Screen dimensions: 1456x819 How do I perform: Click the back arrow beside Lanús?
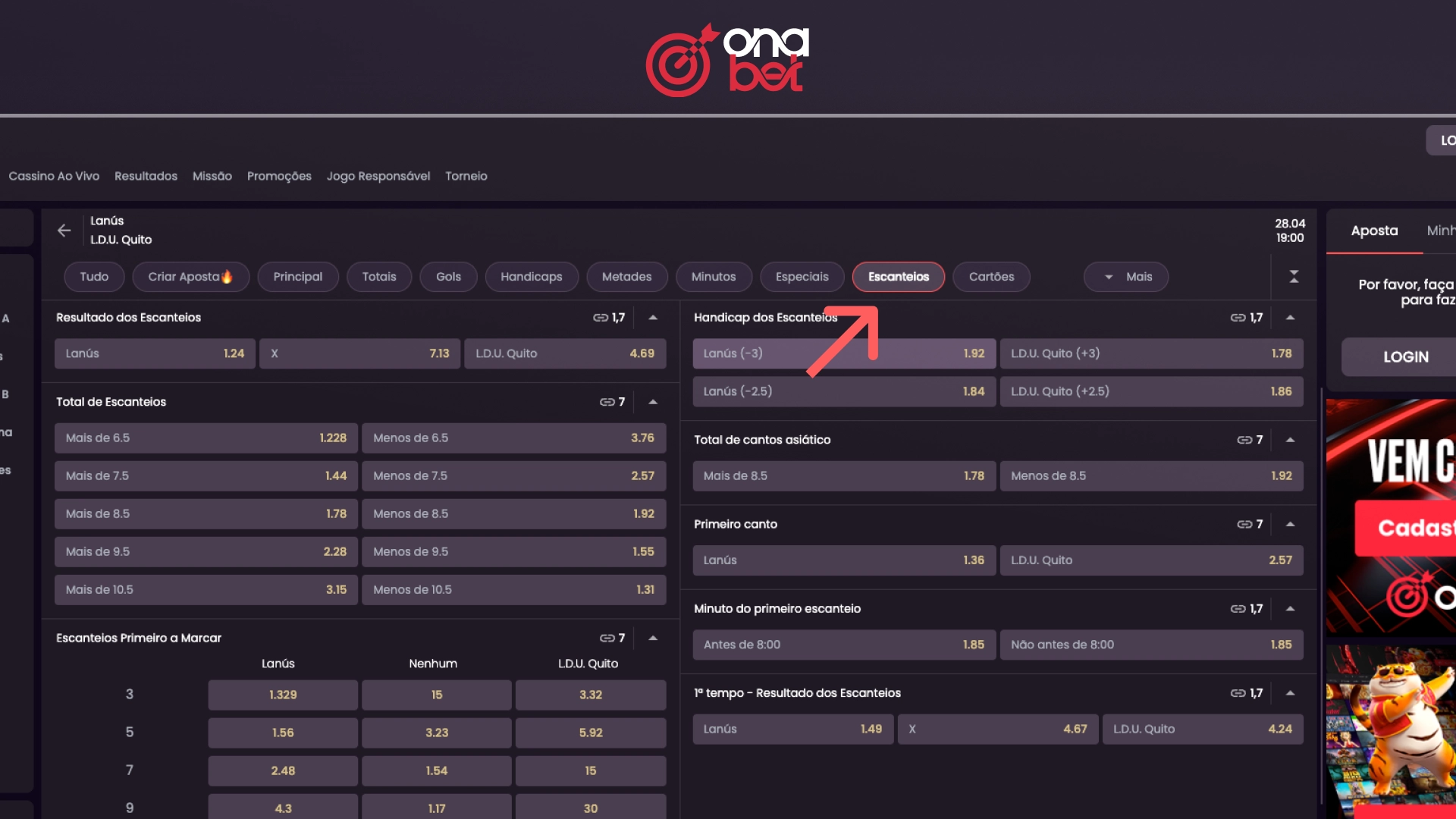[x=64, y=231]
